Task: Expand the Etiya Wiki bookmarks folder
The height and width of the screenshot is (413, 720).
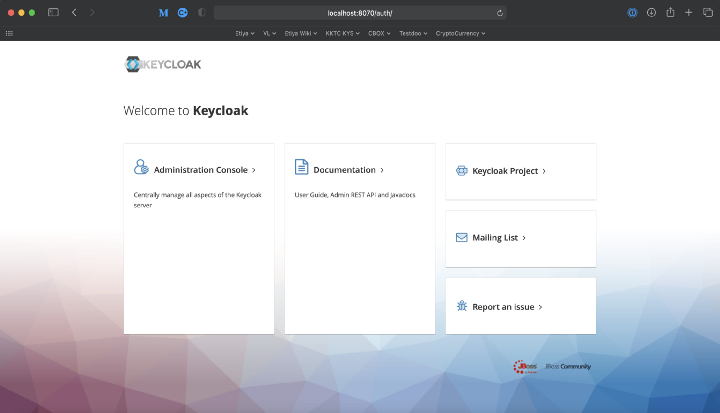Action: [301, 33]
